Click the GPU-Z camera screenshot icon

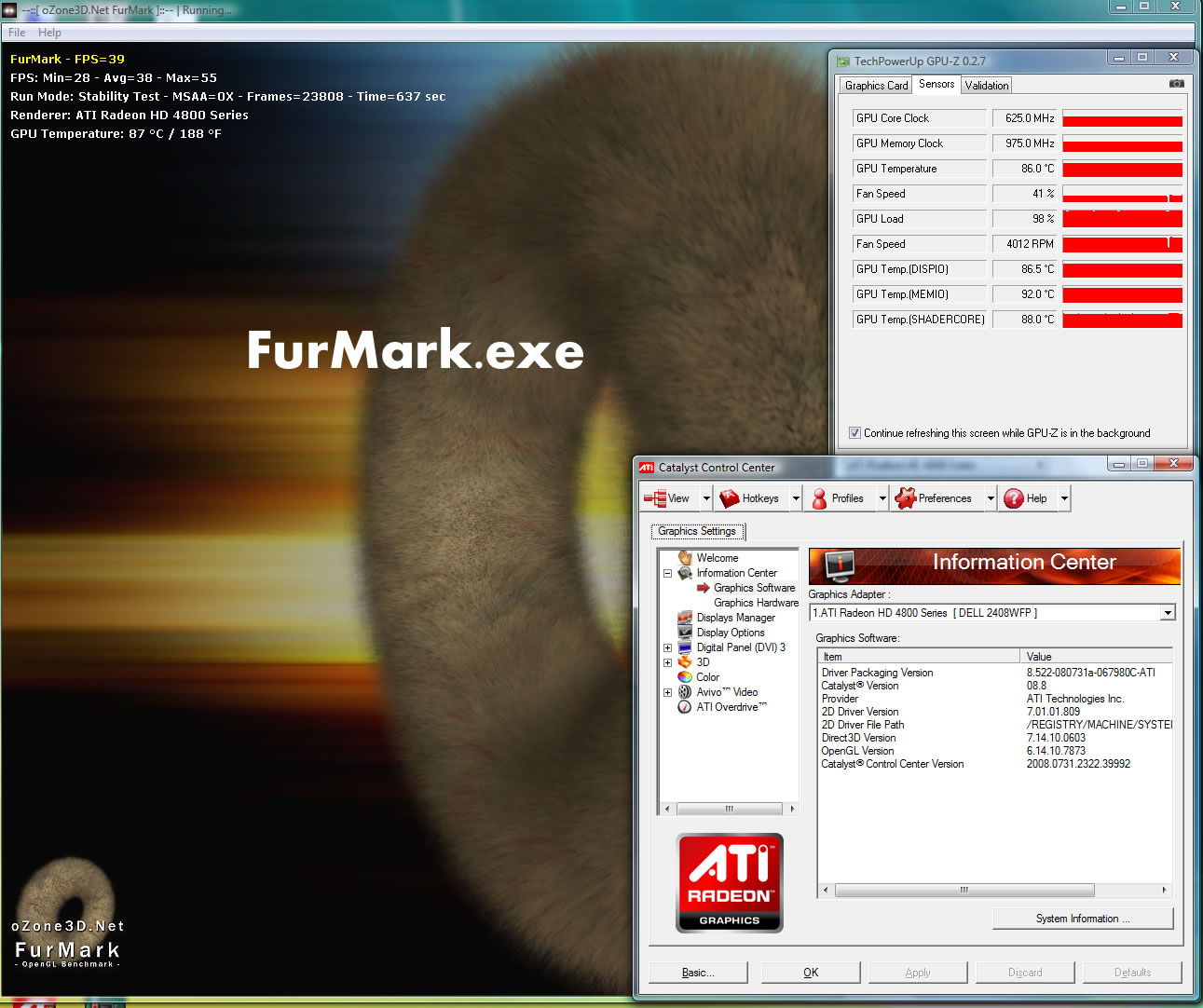click(x=1177, y=84)
